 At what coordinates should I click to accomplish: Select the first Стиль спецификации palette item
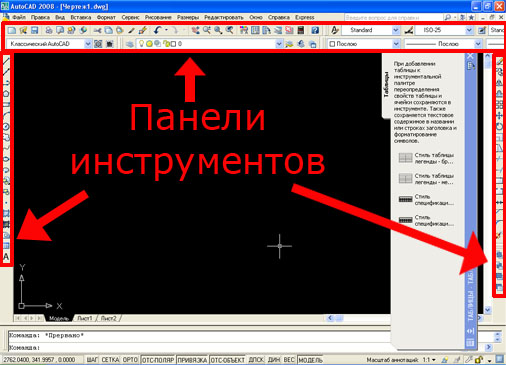click(x=426, y=199)
